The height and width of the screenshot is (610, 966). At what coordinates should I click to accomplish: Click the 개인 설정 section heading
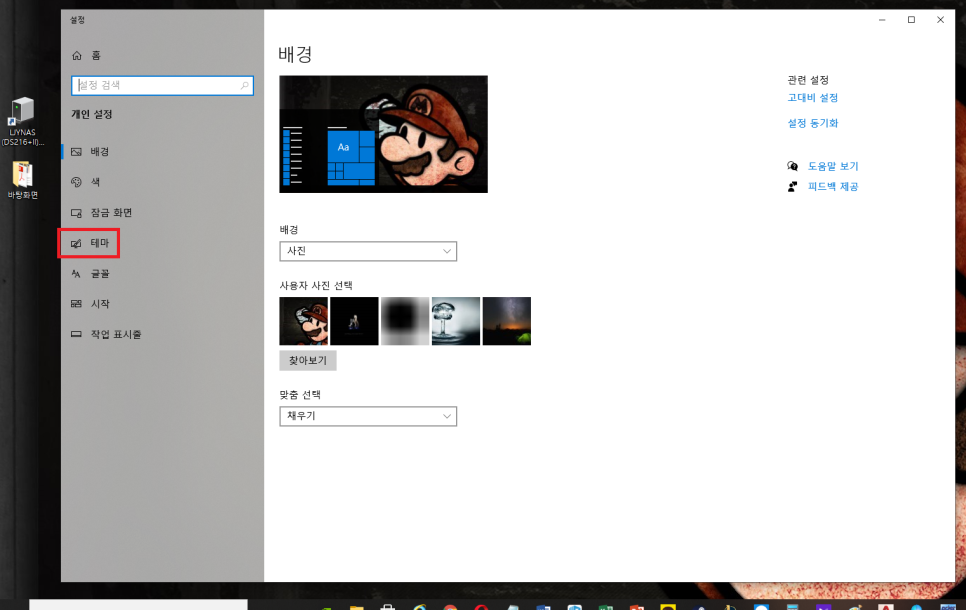tap(92, 114)
